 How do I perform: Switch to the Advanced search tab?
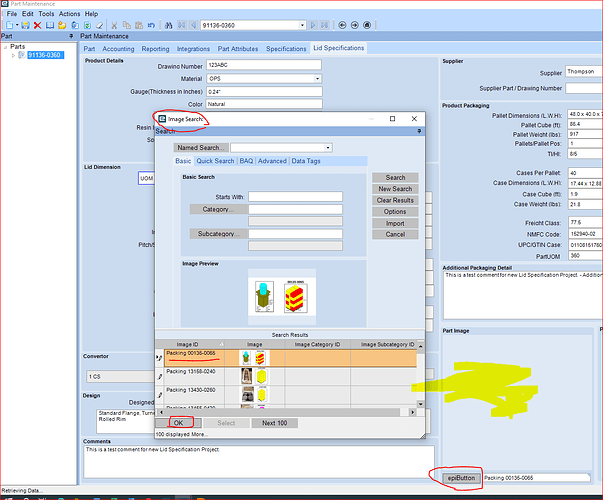pos(272,161)
